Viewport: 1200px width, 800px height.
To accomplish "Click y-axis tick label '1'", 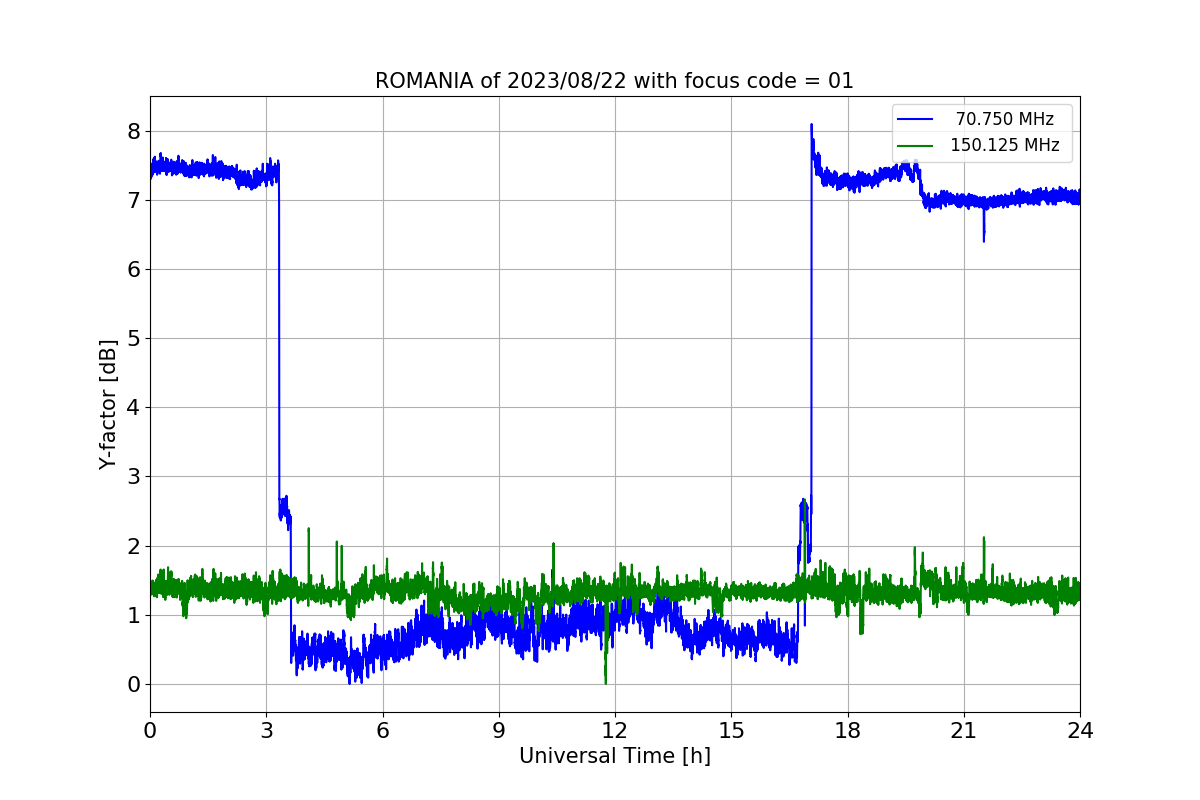I will tap(133, 615).
